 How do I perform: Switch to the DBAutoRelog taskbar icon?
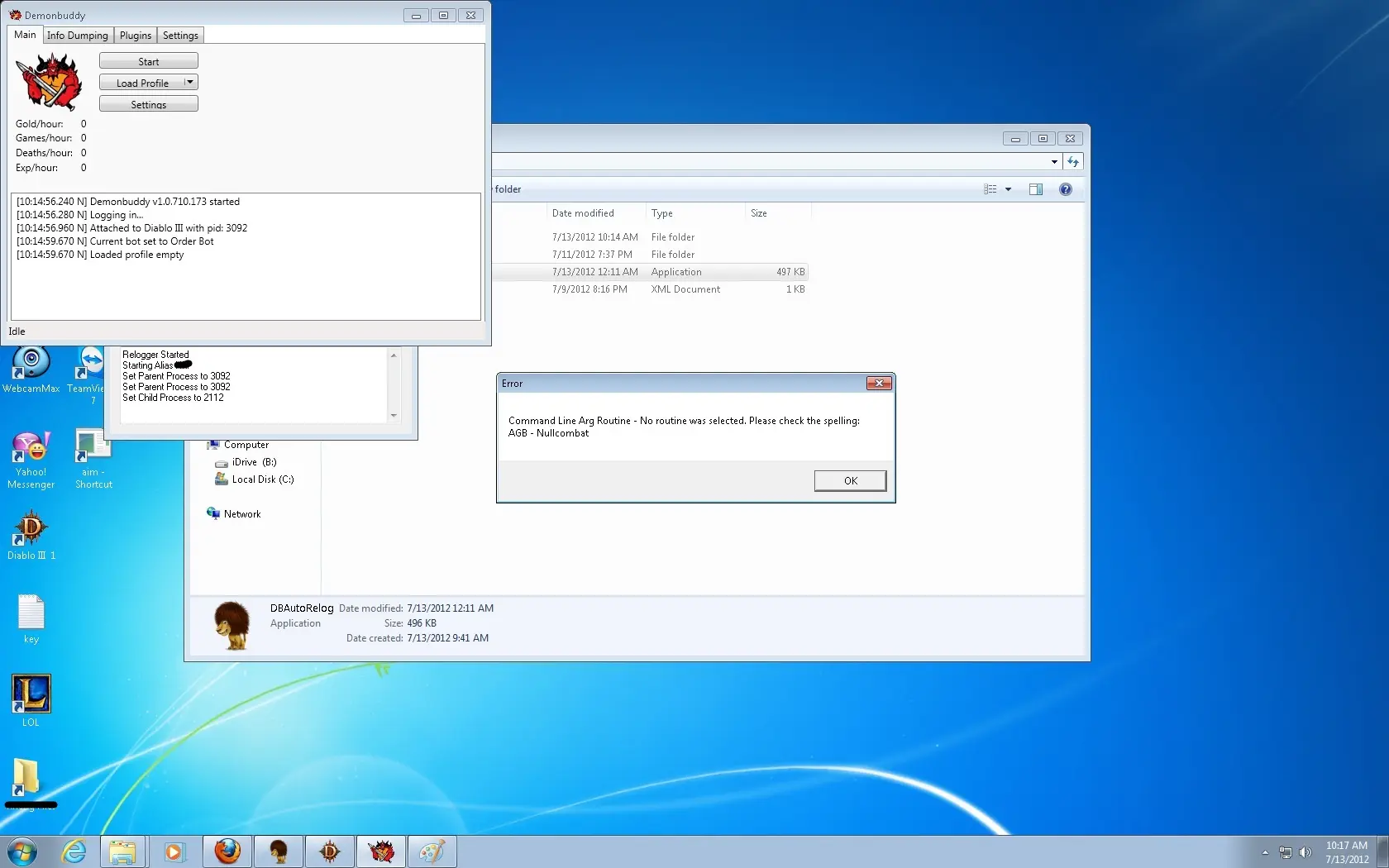(279, 851)
